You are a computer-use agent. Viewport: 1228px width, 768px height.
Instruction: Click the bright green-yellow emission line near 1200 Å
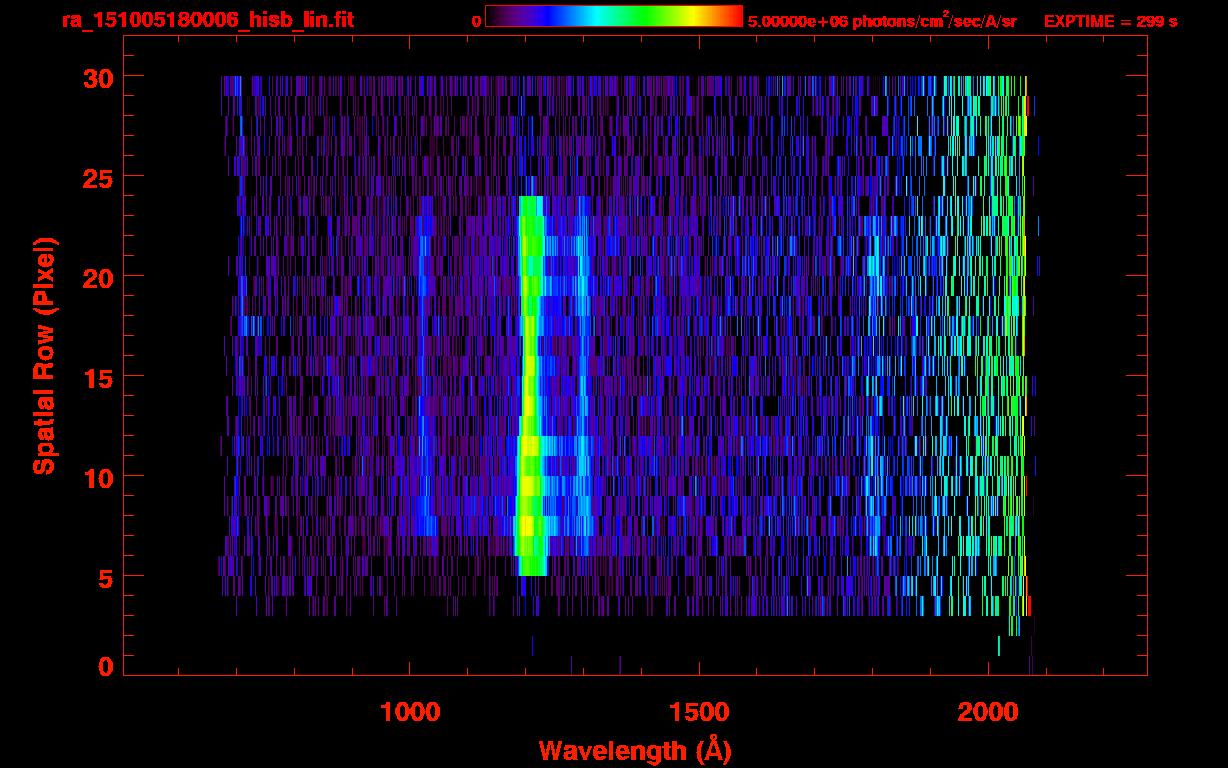point(529,400)
